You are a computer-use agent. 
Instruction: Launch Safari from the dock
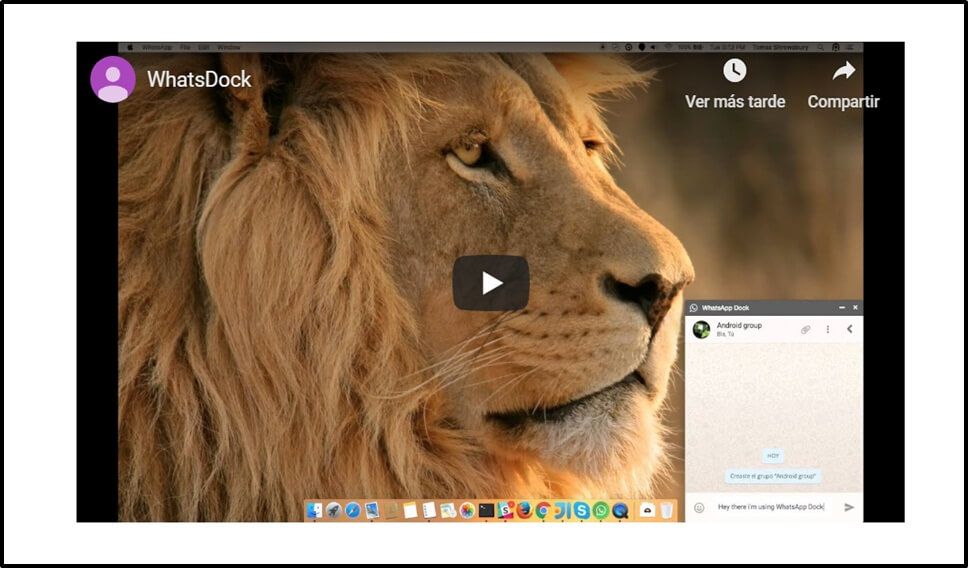point(353,510)
